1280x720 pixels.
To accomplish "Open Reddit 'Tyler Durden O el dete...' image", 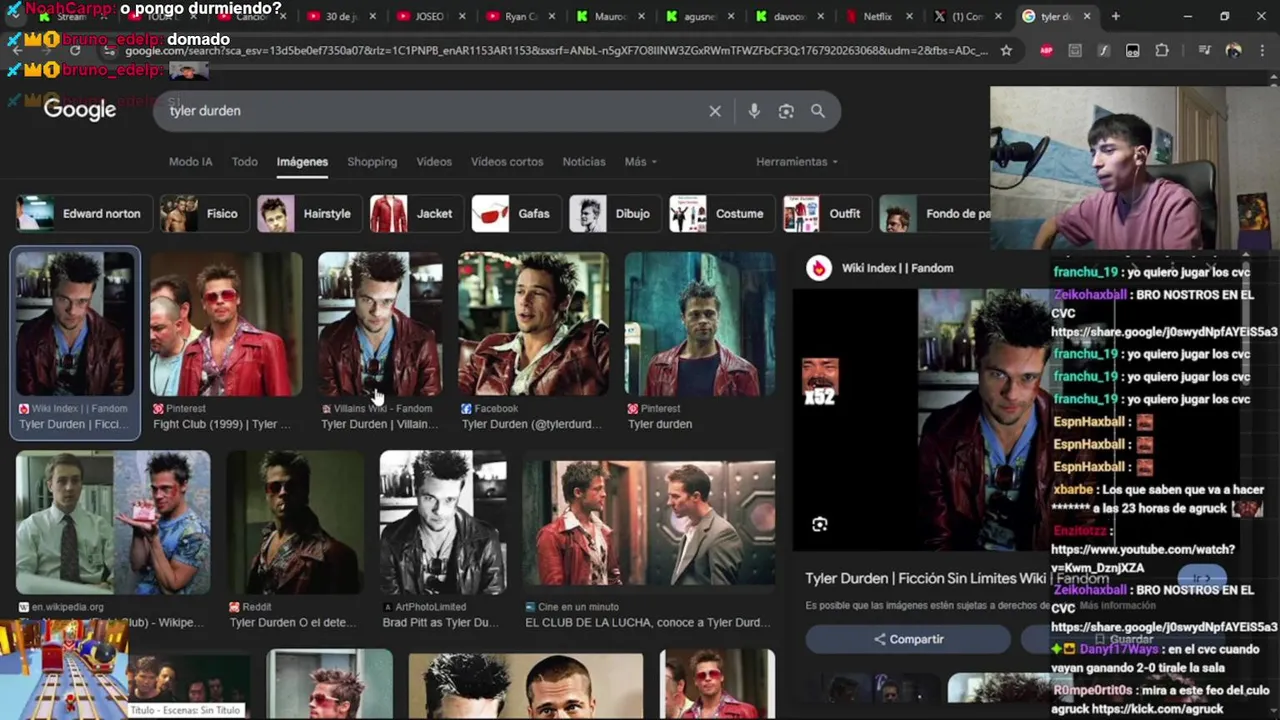I will [295, 522].
